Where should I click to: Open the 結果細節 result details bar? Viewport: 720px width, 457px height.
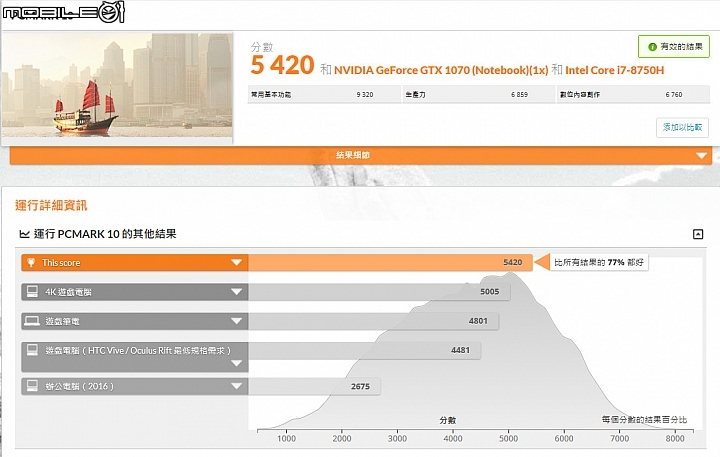361,156
